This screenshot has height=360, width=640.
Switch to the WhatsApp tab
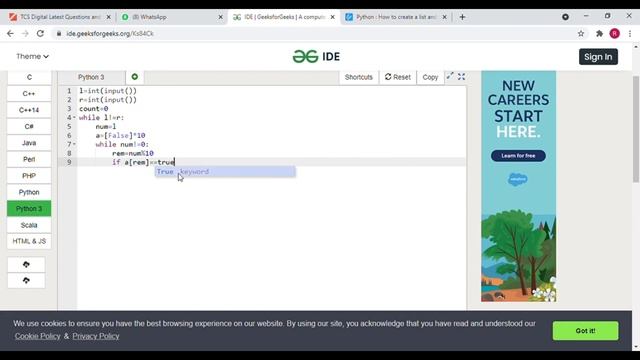[171, 17]
